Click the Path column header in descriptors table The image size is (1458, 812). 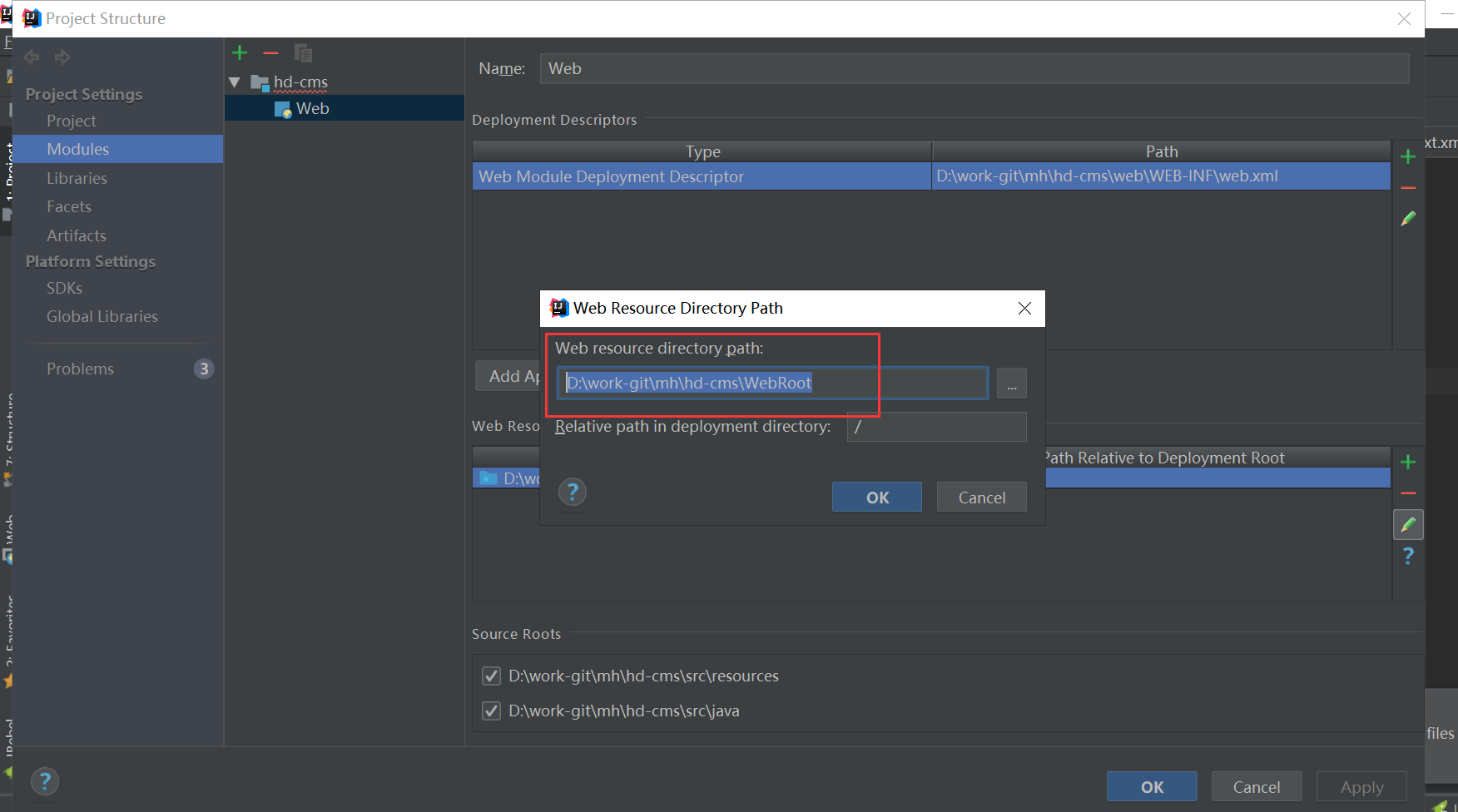(1162, 151)
